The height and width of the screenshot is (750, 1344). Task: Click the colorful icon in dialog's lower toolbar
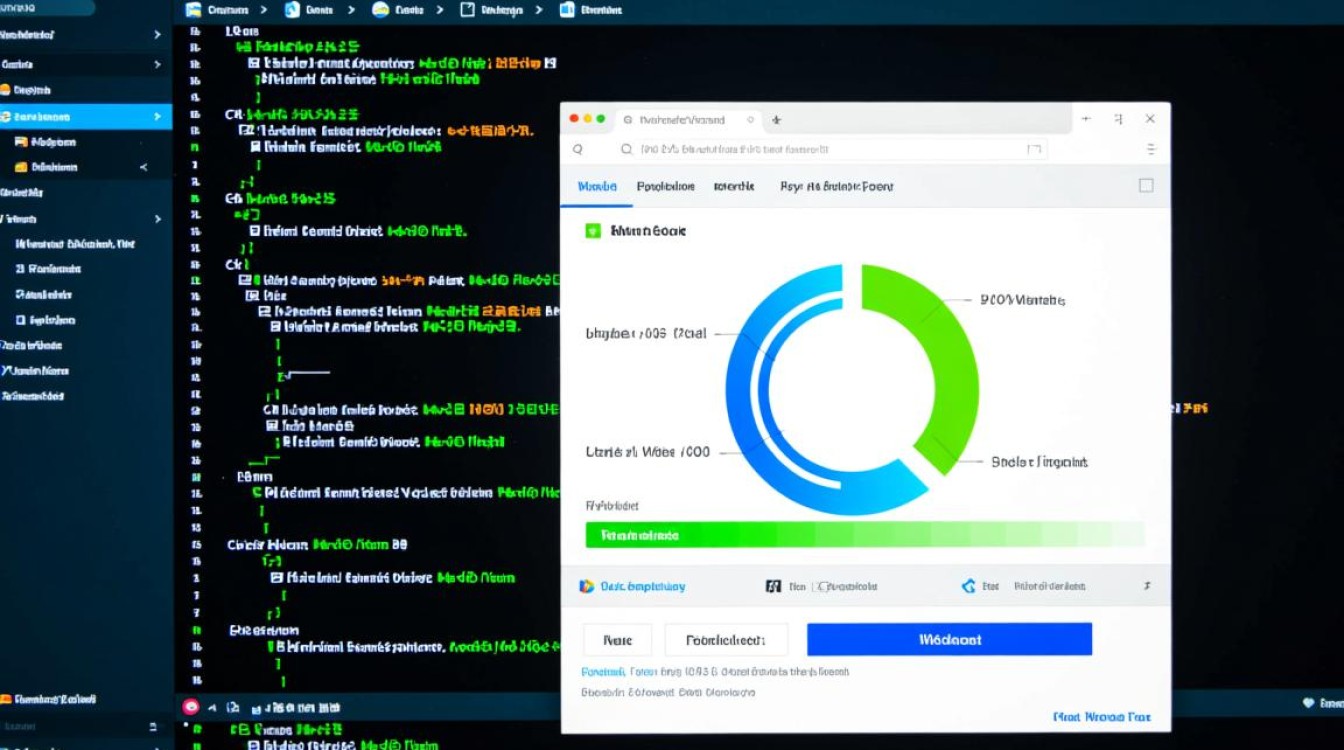click(x=587, y=587)
